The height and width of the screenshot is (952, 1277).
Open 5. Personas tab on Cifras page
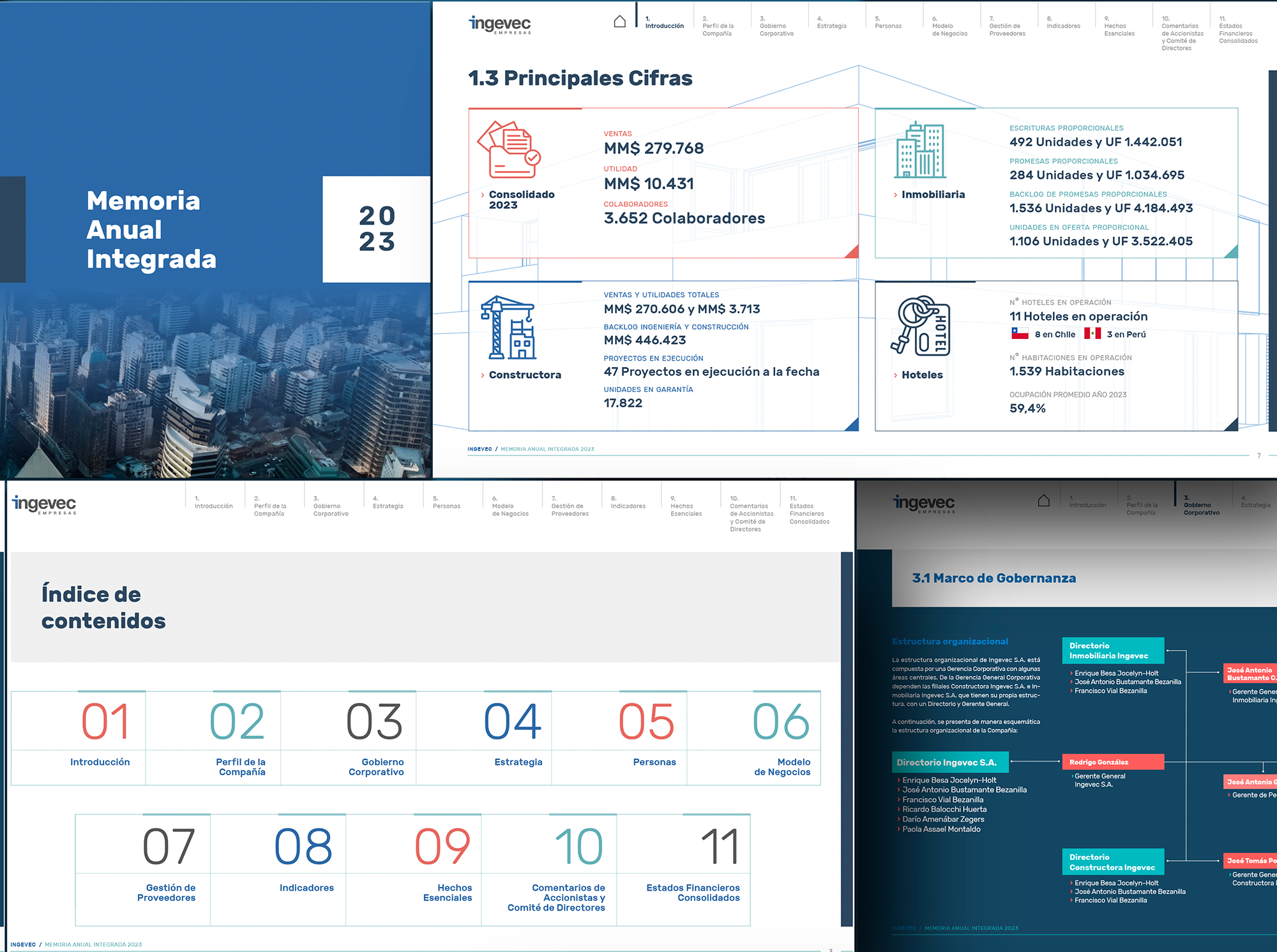pyautogui.click(x=888, y=22)
